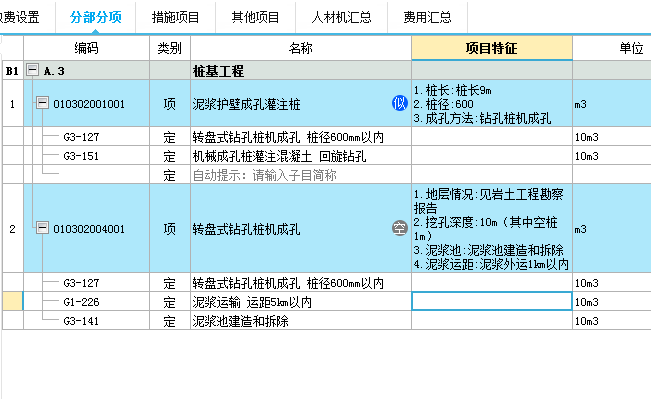Click the blue 似 badge on row 1
Viewport: 651px width, 399px height.
tap(399, 103)
